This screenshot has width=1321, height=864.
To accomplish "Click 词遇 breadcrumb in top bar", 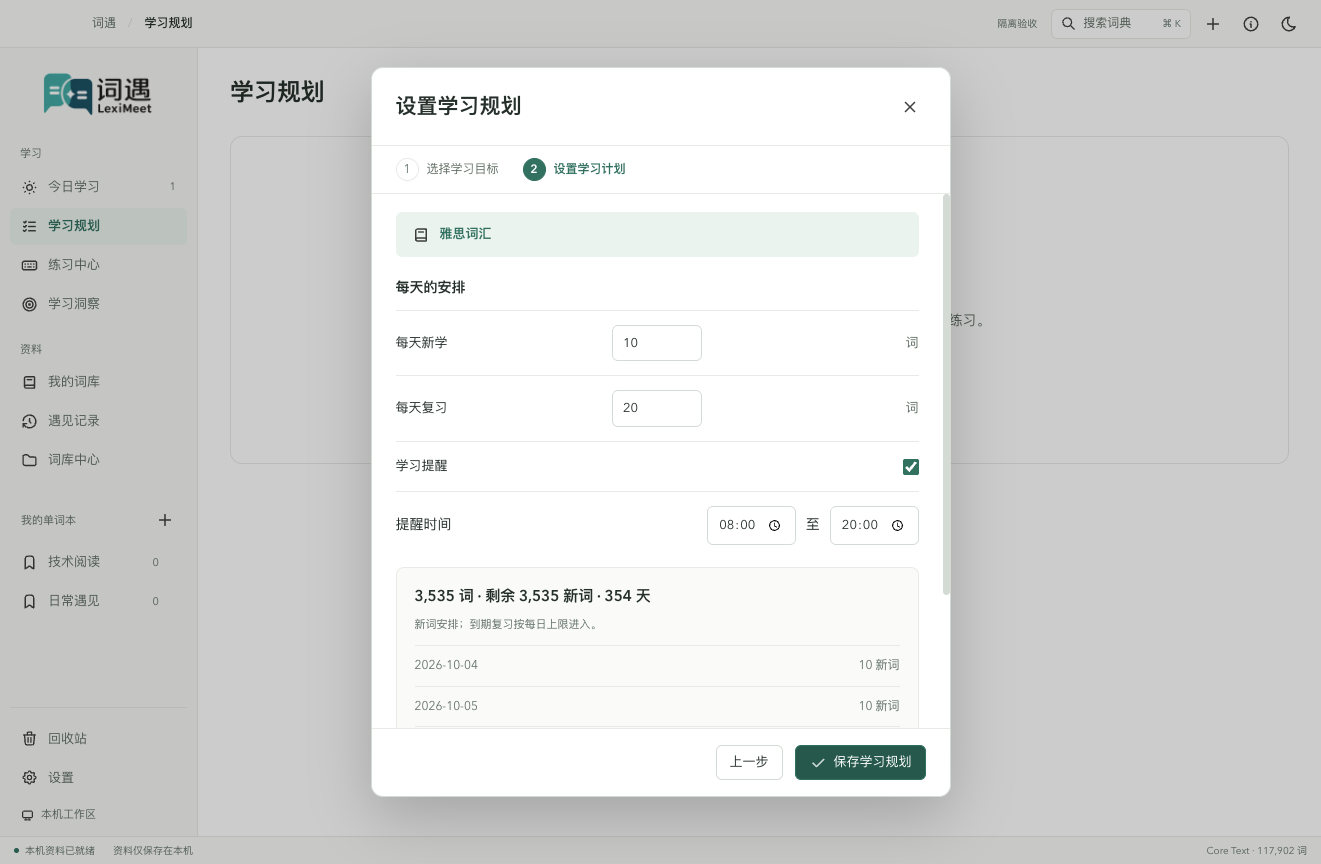I will coord(104,23).
